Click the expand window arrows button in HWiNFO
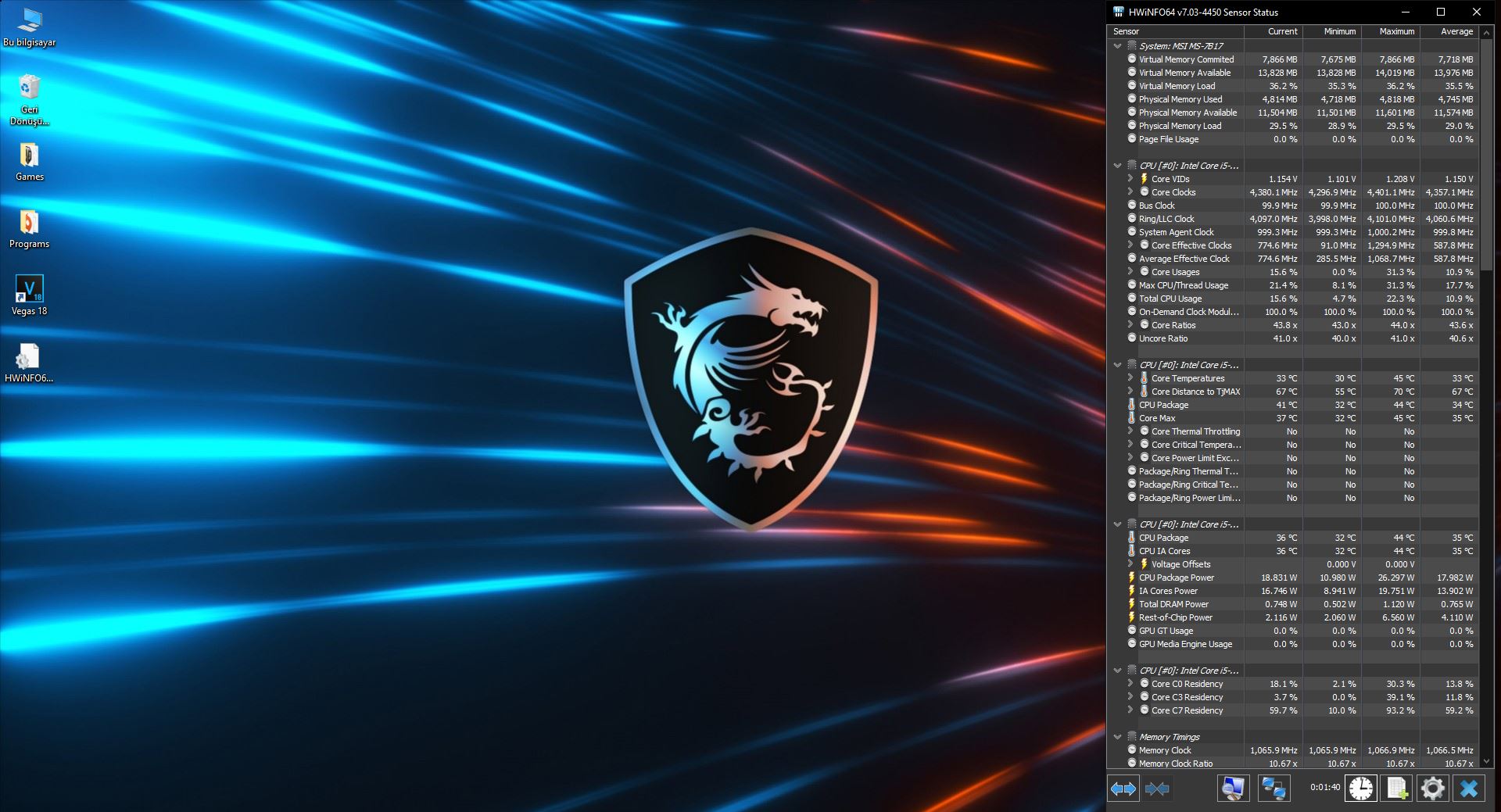 point(1123,789)
